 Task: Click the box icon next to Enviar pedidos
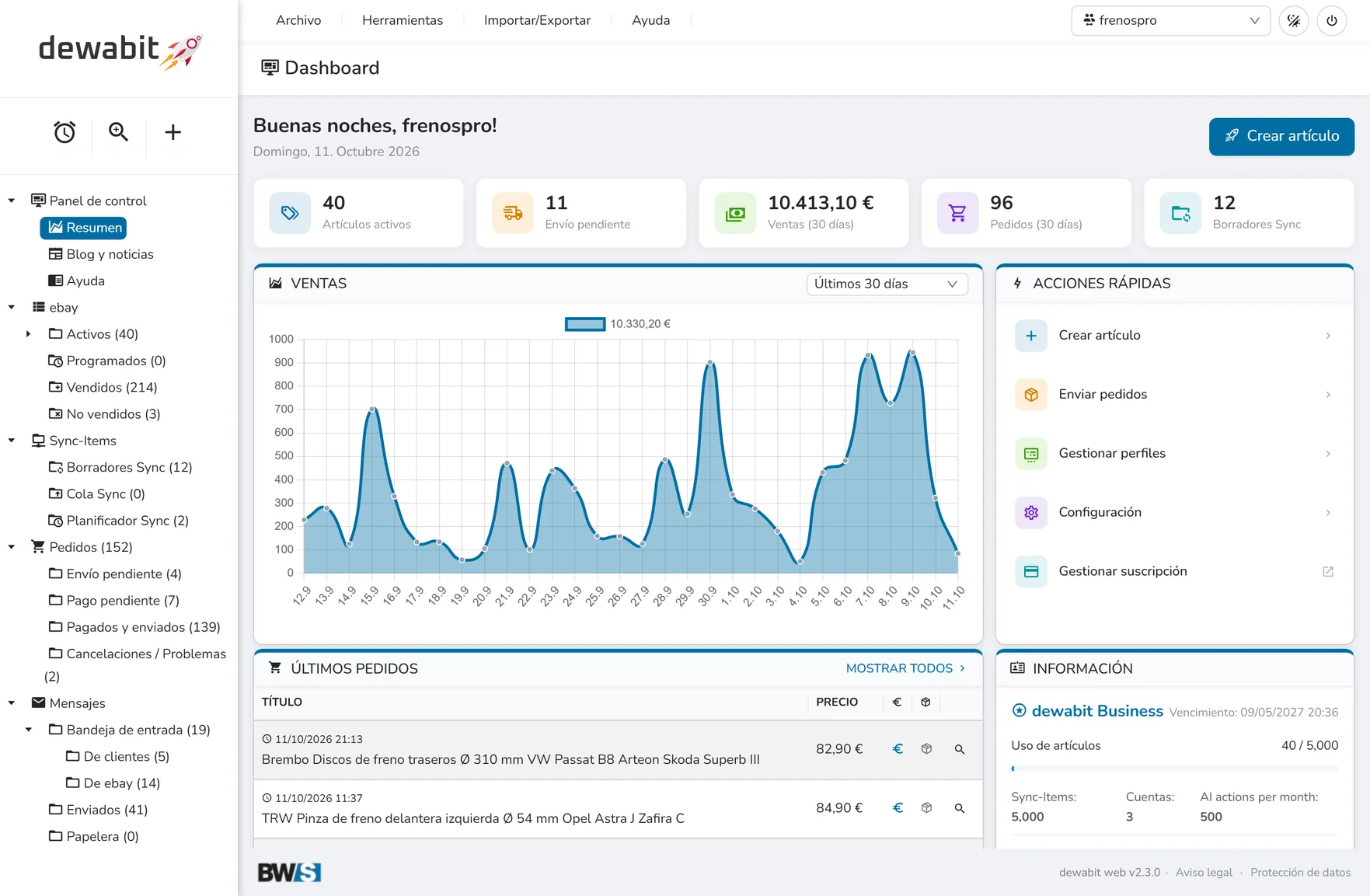tap(1031, 395)
